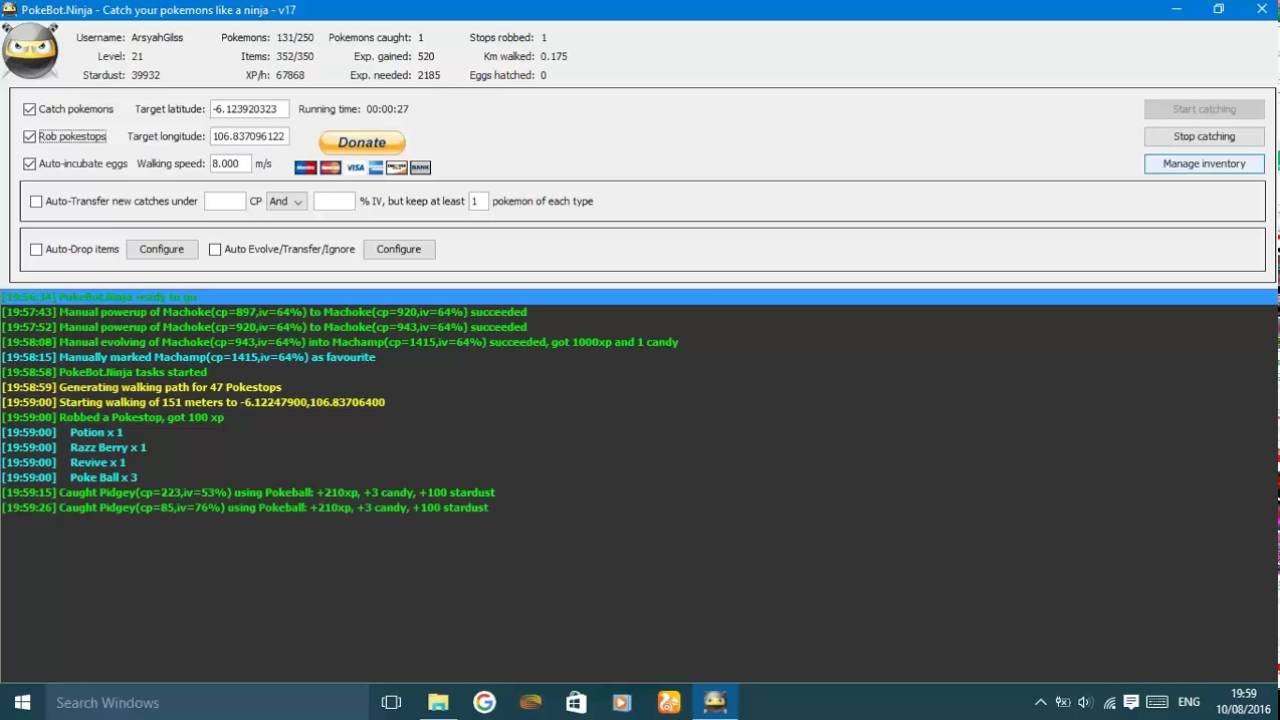Viewport: 1280px width, 720px height.
Task: Open Task View on the taskbar
Action: 391,702
